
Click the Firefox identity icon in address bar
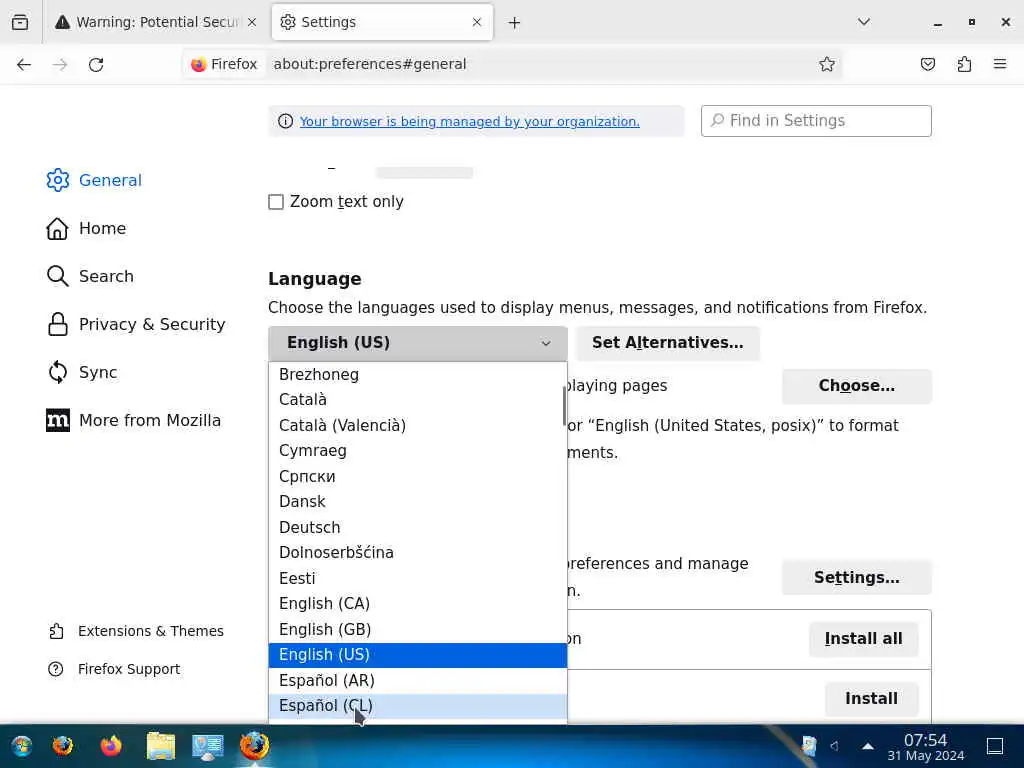(x=224, y=64)
